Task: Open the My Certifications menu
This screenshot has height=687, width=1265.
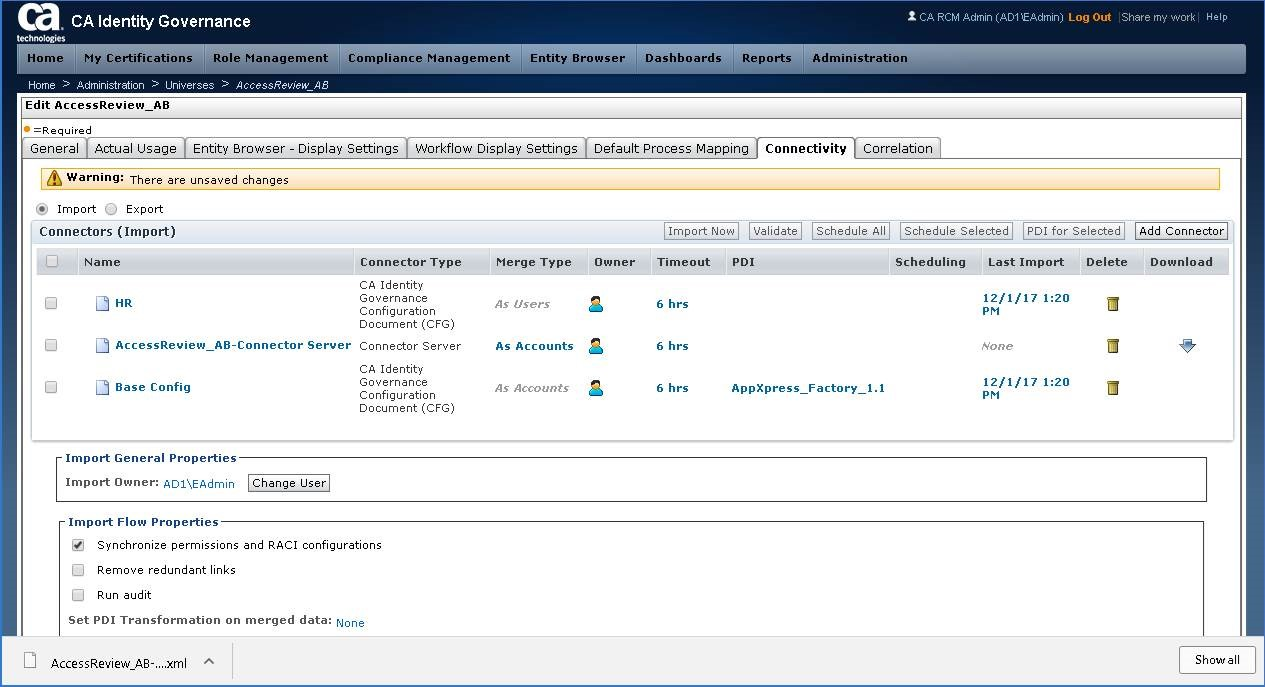Action: pyautogui.click(x=138, y=58)
